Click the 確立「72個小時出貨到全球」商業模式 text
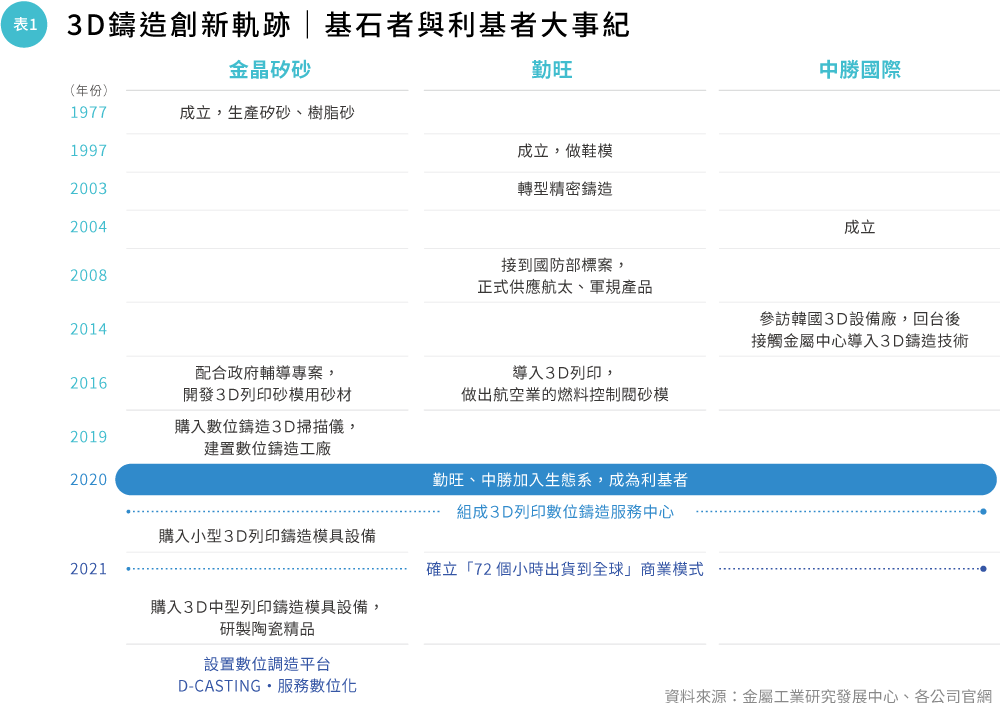The width and height of the screenshot is (1000, 703). pos(565,569)
